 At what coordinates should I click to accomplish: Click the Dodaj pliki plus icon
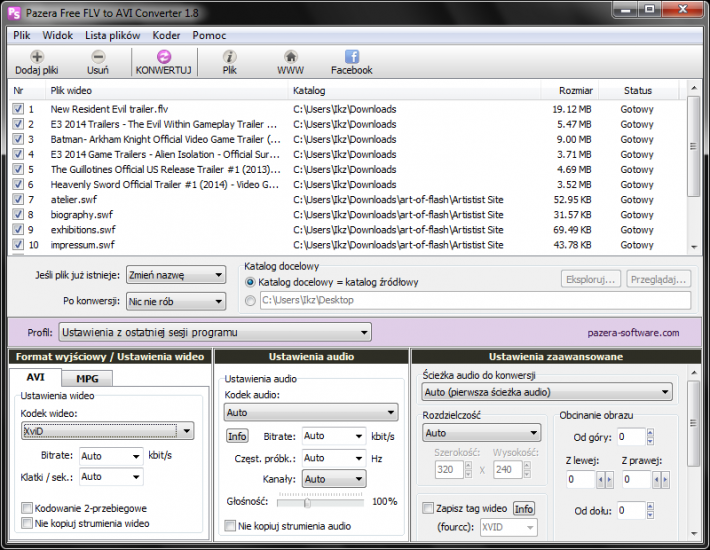37,57
